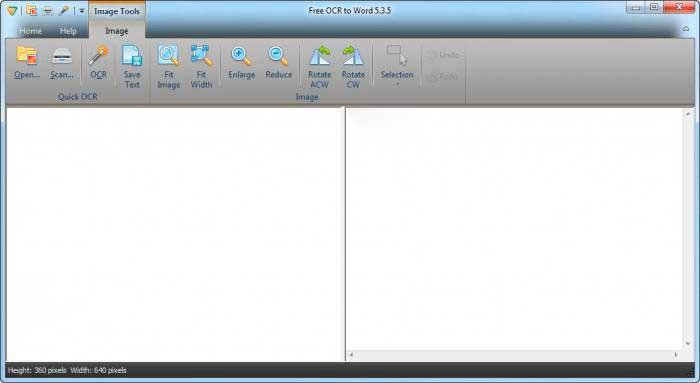Rotate the image clockwise (Rotate CW)
This screenshot has width=700, height=383.
(x=353, y=56)
